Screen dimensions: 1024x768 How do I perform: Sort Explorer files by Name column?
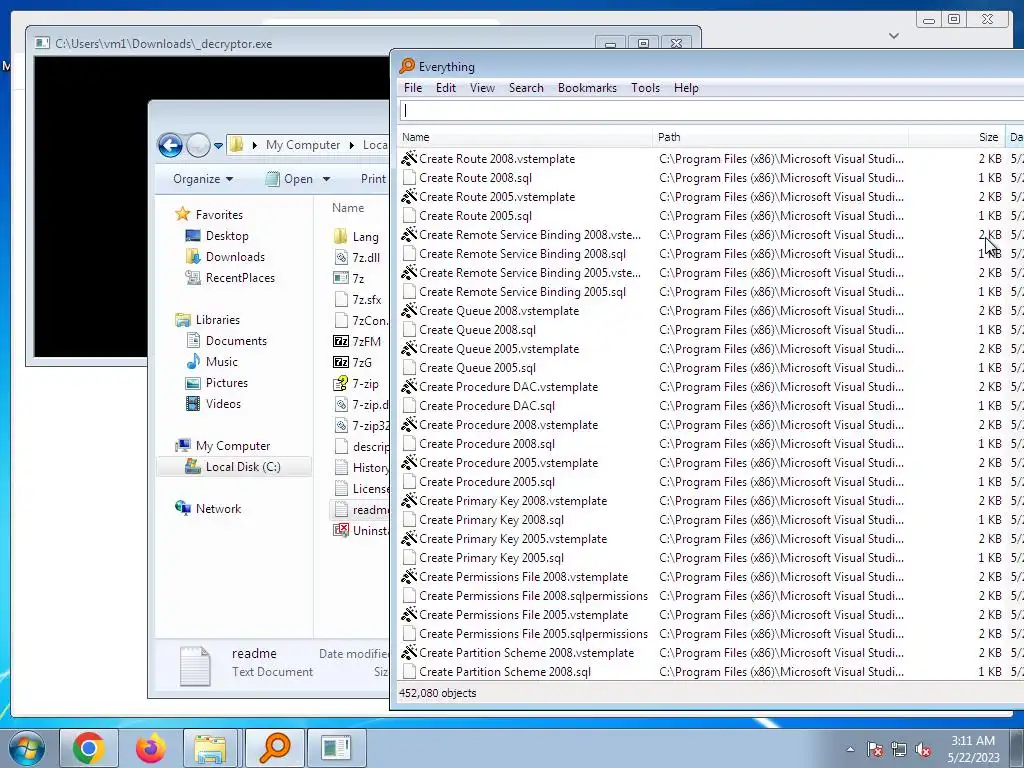(x=348, y=208)
